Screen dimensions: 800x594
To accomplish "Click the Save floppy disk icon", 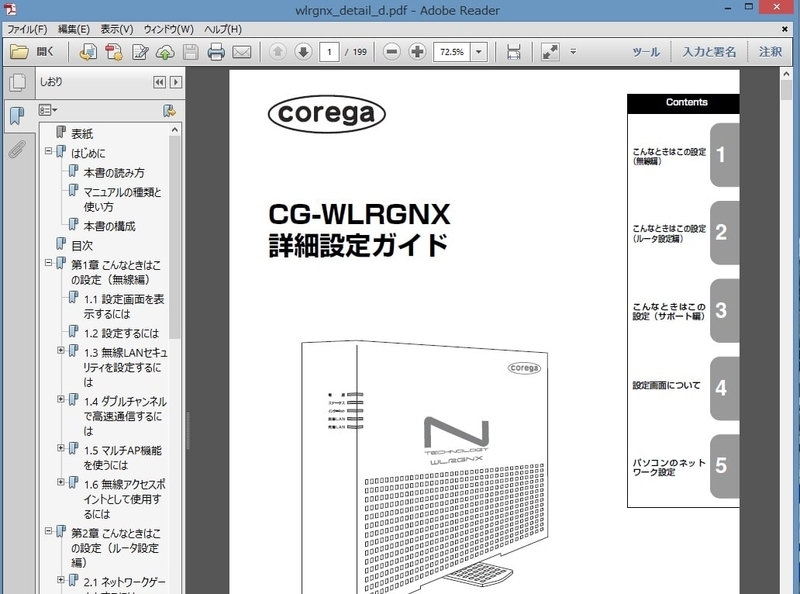I will point(190,52).
